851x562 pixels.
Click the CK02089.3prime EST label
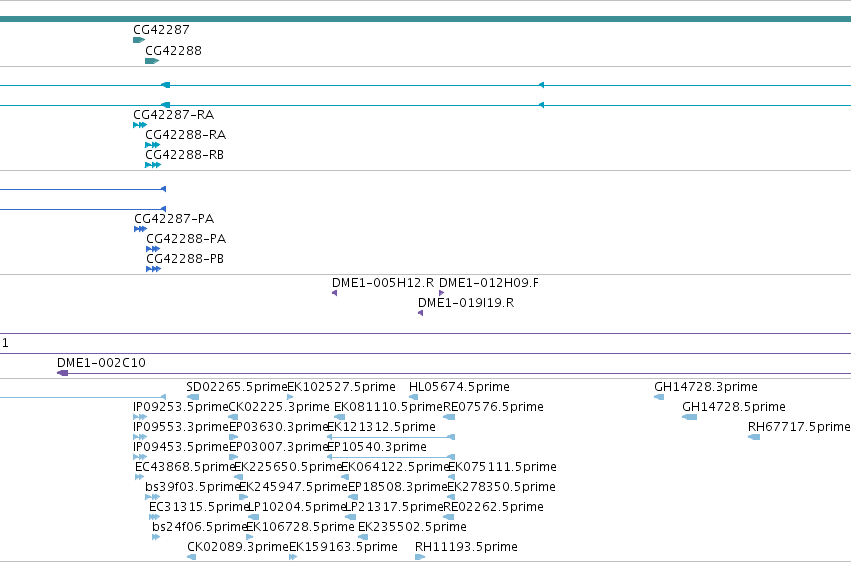pos(238,547)
